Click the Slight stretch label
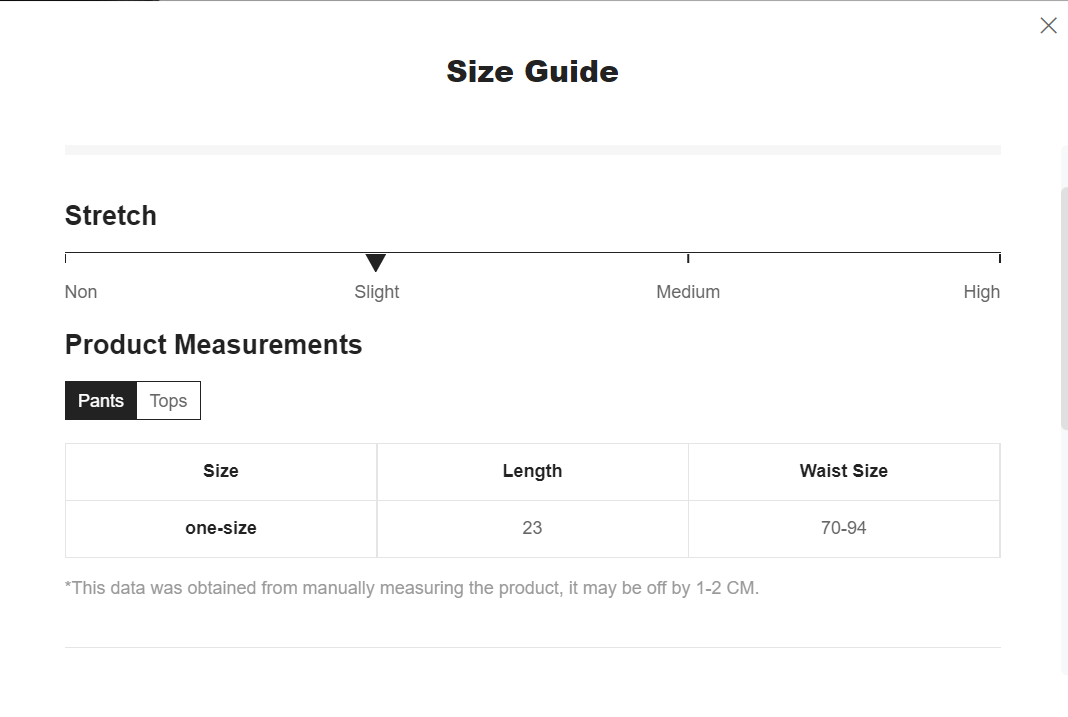Screen dimensions: 1068x717 377,292
